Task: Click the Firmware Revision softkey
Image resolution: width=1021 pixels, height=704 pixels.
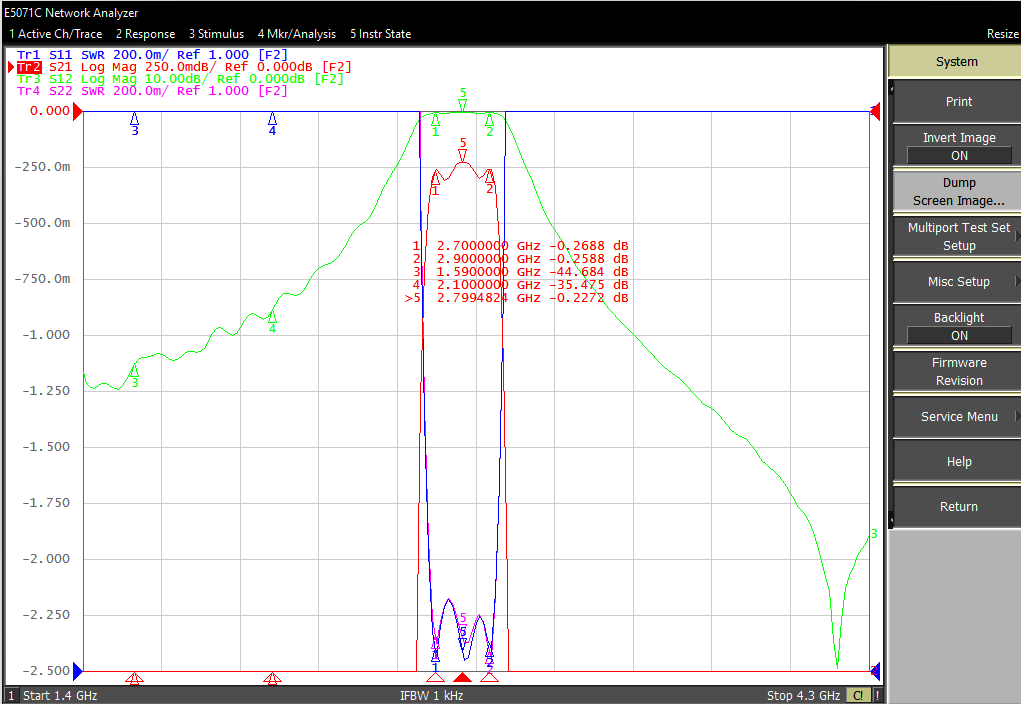Action: point(958,371)
